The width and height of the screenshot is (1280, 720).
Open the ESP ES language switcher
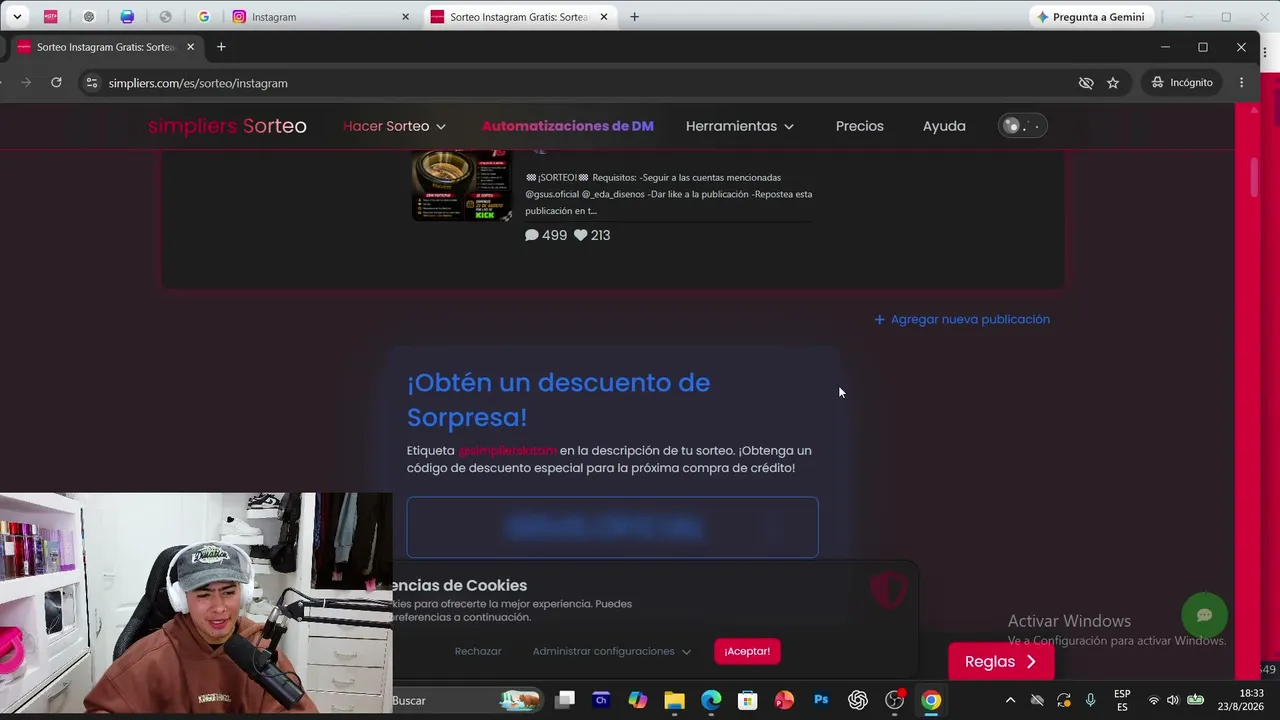coord(1122,700)
